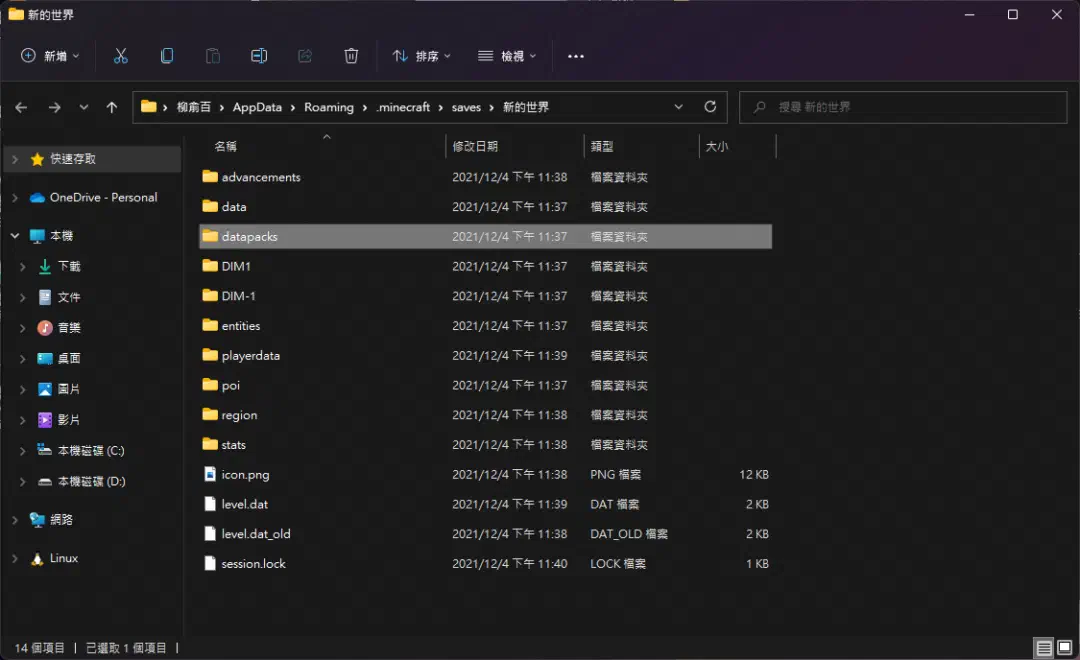Viewport: 1080px width, 660px height.
Task: Open the 排序 sort dropdown
Action: [x=422, y=56]
